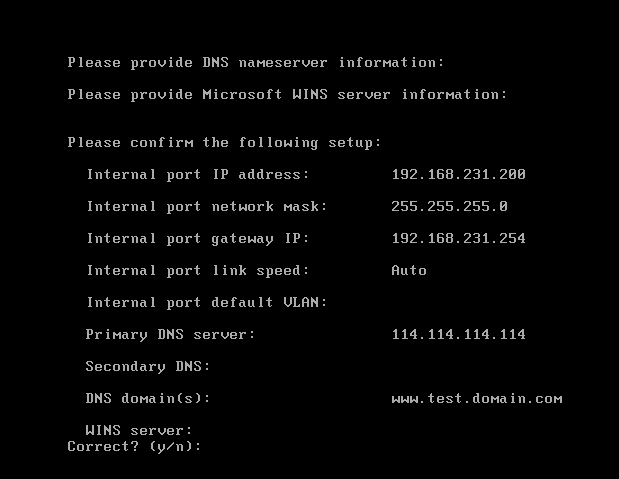Click the 'Please provide DNS nameserver information:' line
Screen dimensions: 619x479
point(256,63)
